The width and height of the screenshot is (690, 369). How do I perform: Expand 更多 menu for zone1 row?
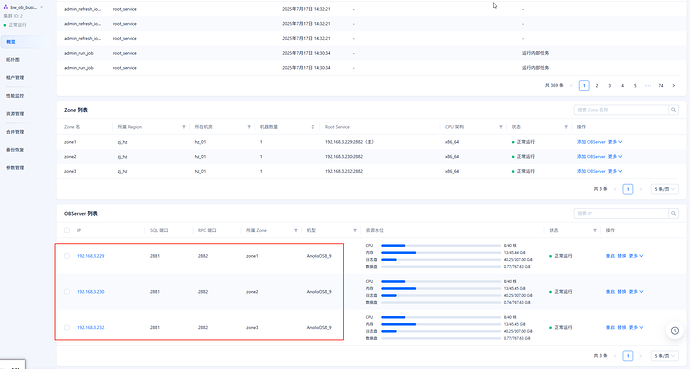[x=615, y=142]
